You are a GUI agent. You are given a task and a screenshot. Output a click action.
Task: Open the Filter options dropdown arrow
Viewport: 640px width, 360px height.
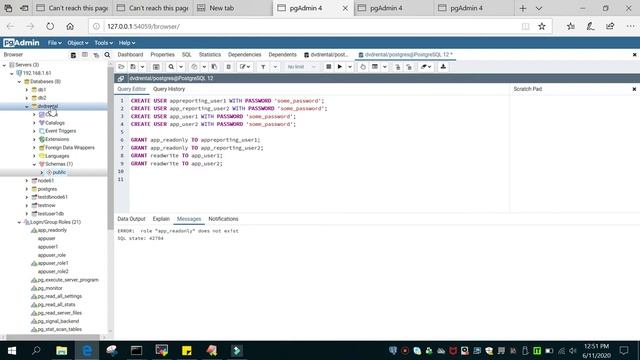click(x=275, y=67)
